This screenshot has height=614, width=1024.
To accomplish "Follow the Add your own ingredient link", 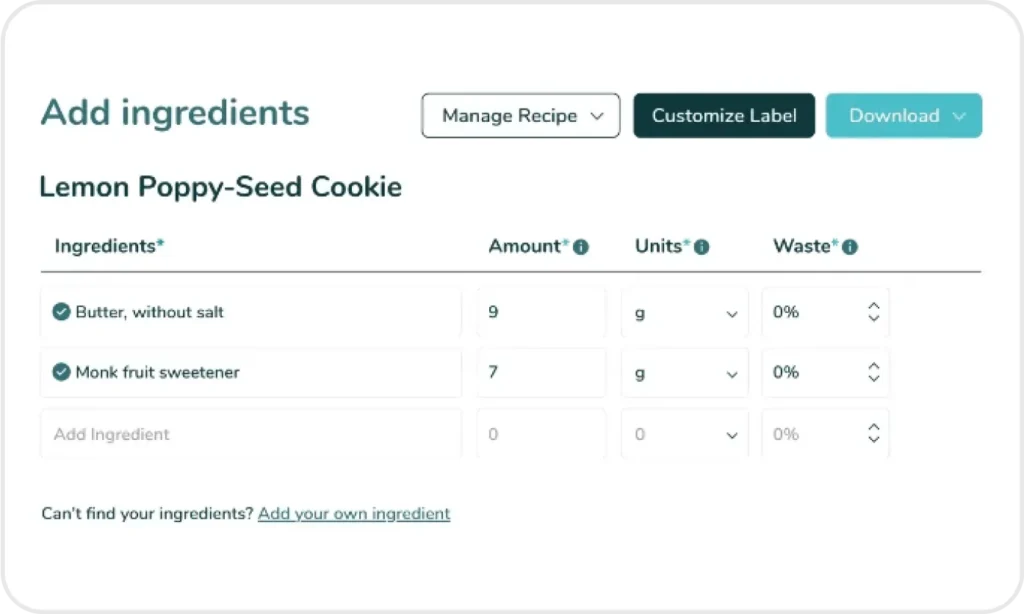I will pyautogui.click(x=354, y=514).
